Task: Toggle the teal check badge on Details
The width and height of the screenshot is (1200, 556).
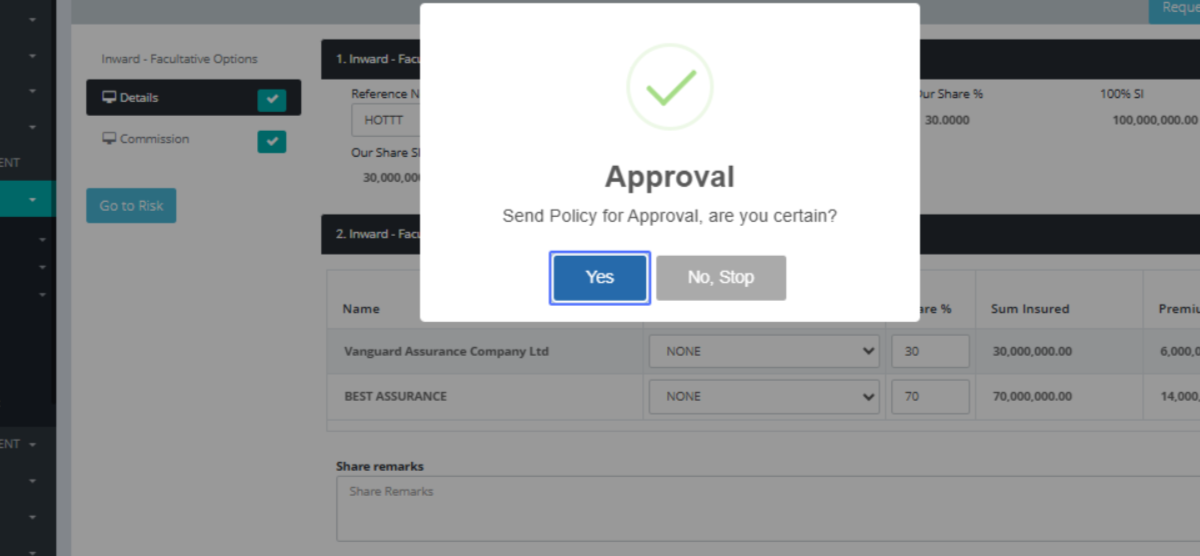Action: click(271, 99)
